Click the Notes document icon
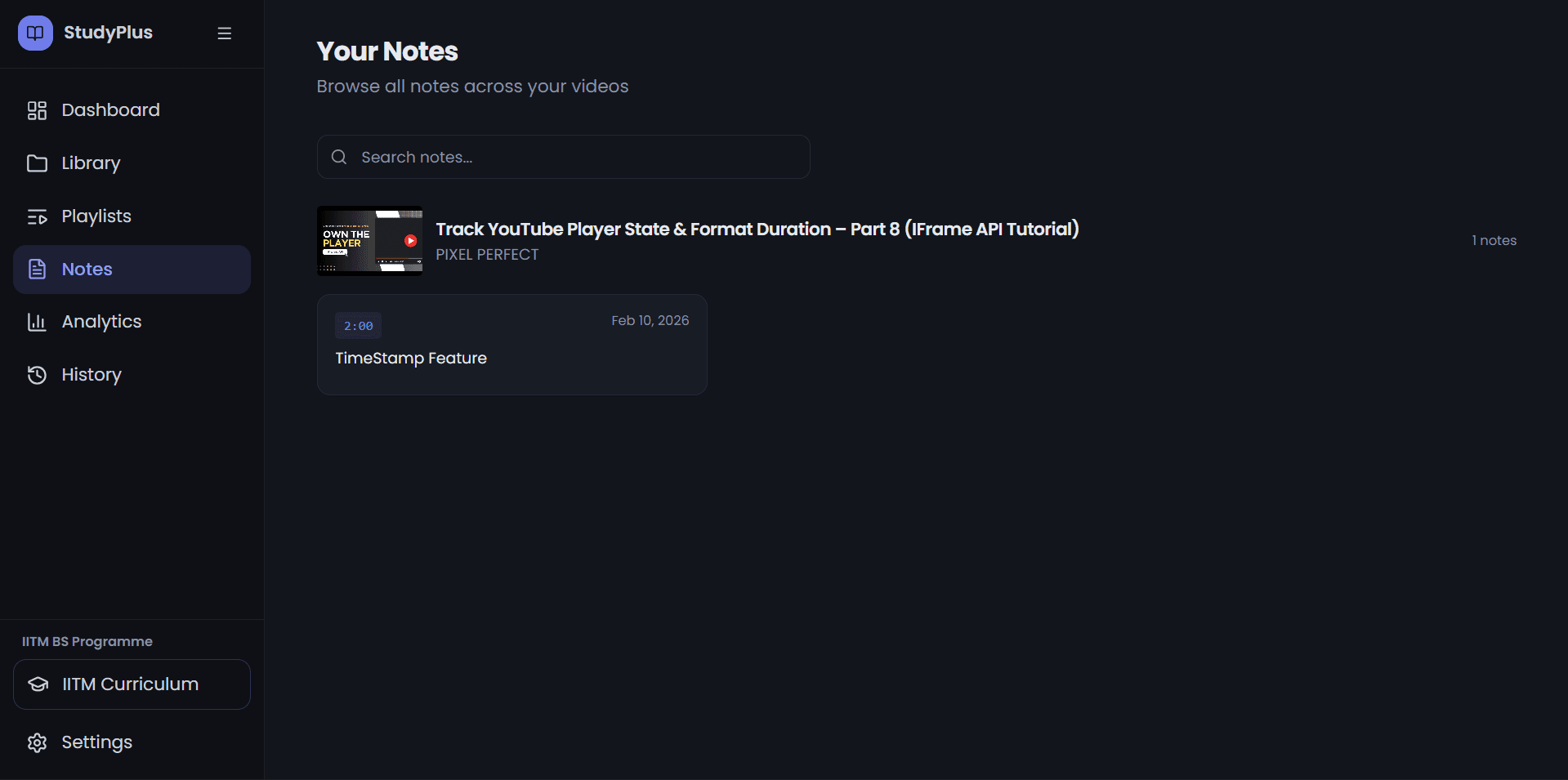1568x780 pixels. tap(37, 270)
